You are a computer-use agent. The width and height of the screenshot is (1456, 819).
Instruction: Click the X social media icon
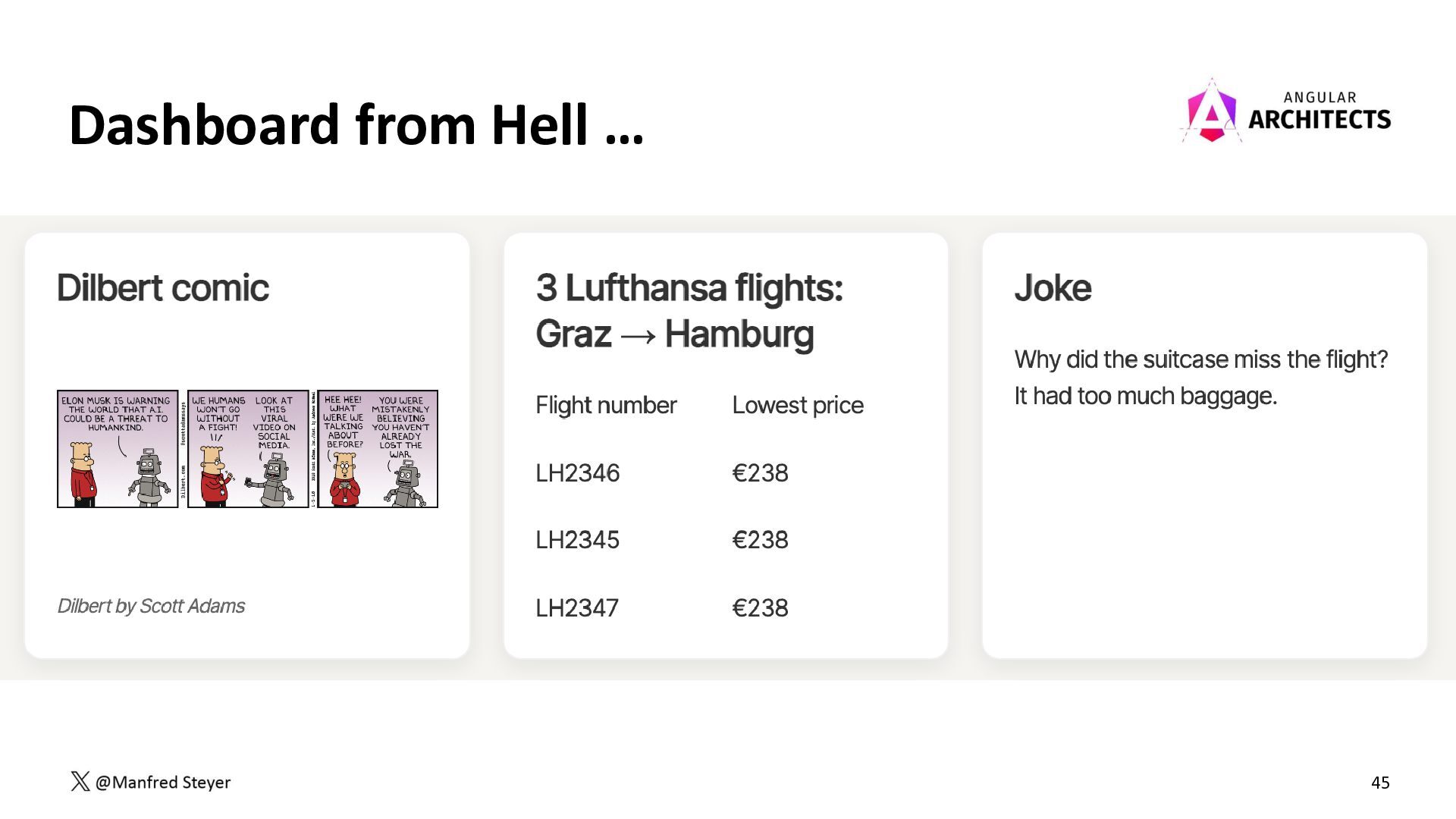[x=80, y=782]
